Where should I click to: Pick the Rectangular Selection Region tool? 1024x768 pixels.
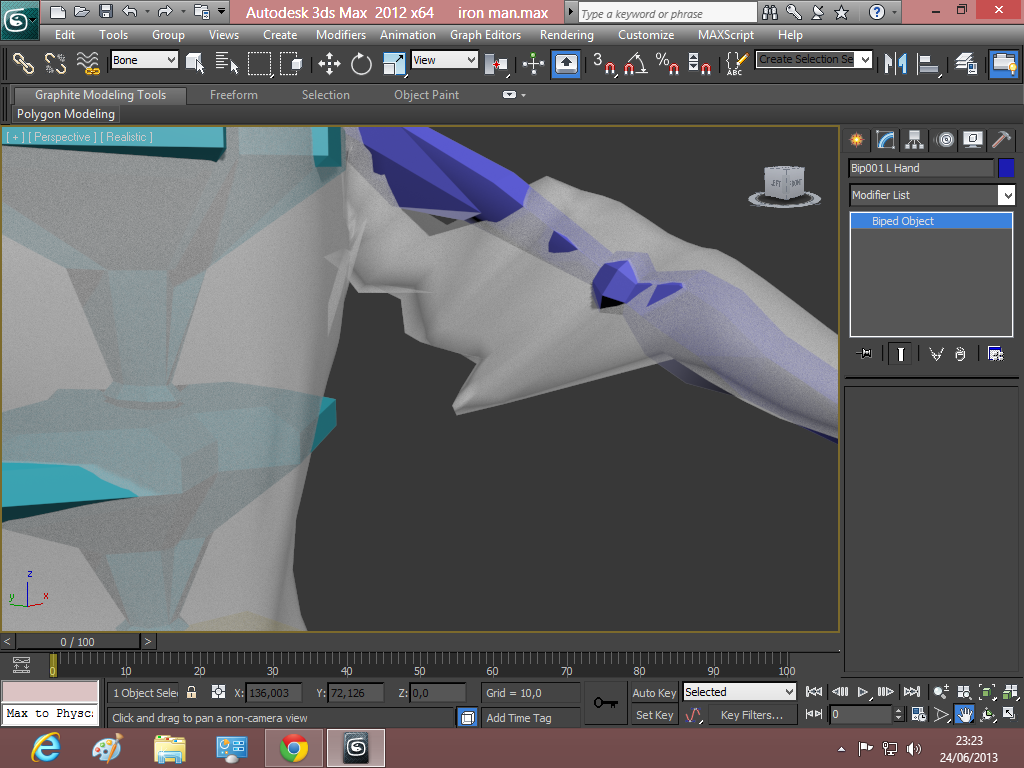click(x=259, y=63)
